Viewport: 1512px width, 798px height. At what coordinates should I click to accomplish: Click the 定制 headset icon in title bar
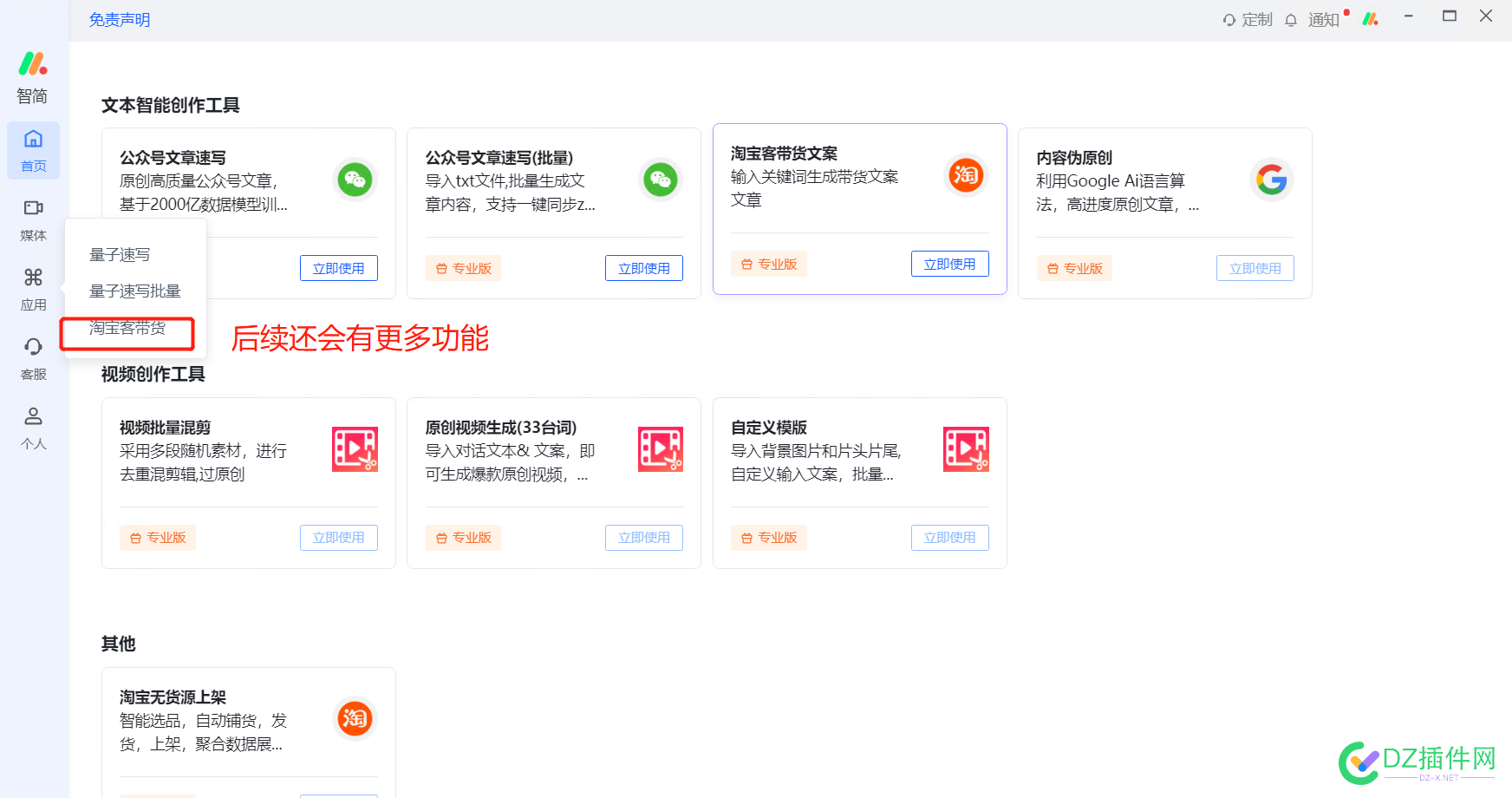(x=1229, y=20)
